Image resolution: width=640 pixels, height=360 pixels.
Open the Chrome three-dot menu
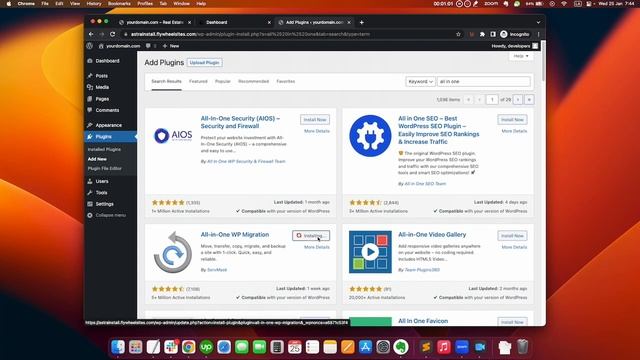[538, 34]
